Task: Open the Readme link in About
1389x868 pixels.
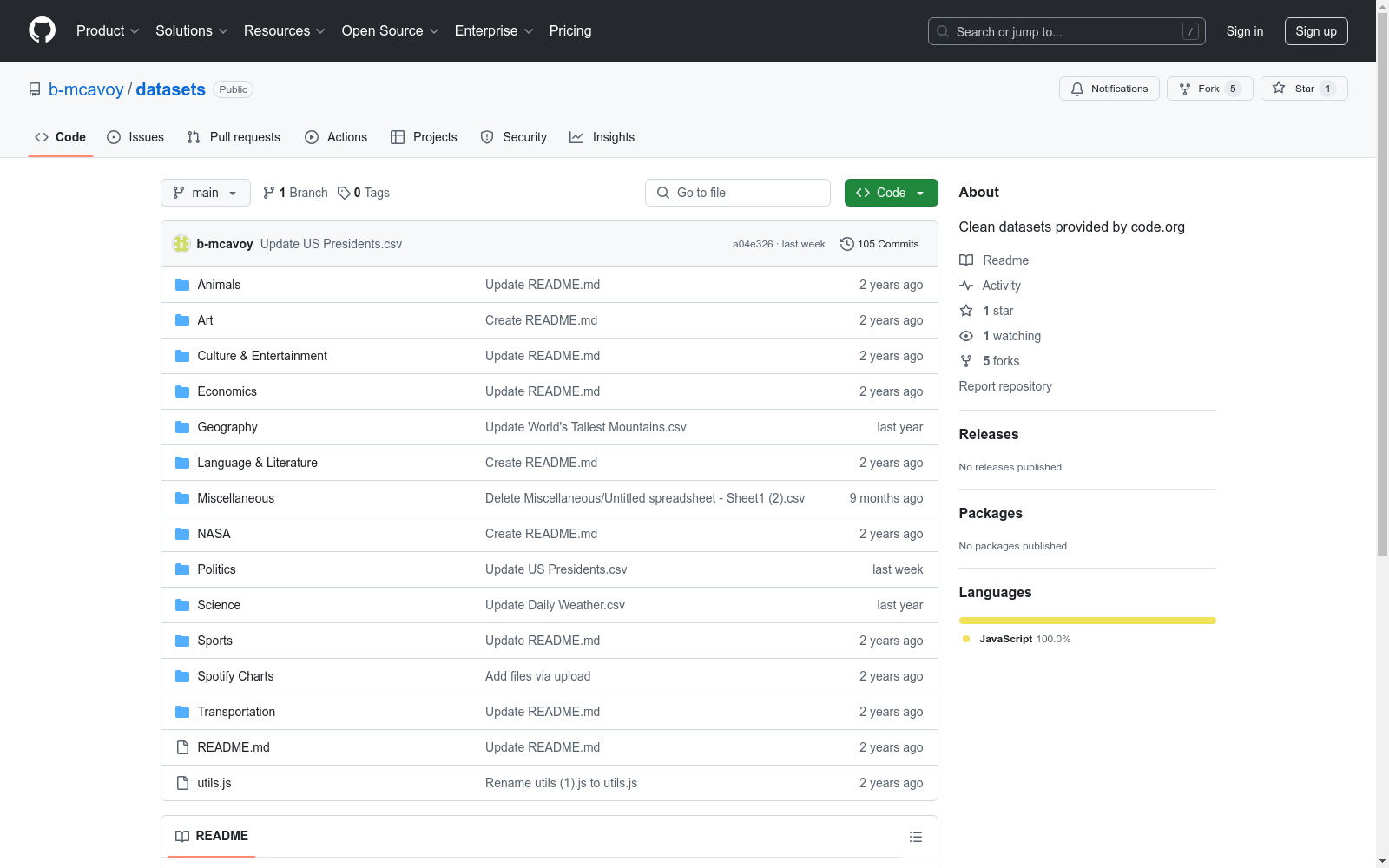Action: point(994,260)
